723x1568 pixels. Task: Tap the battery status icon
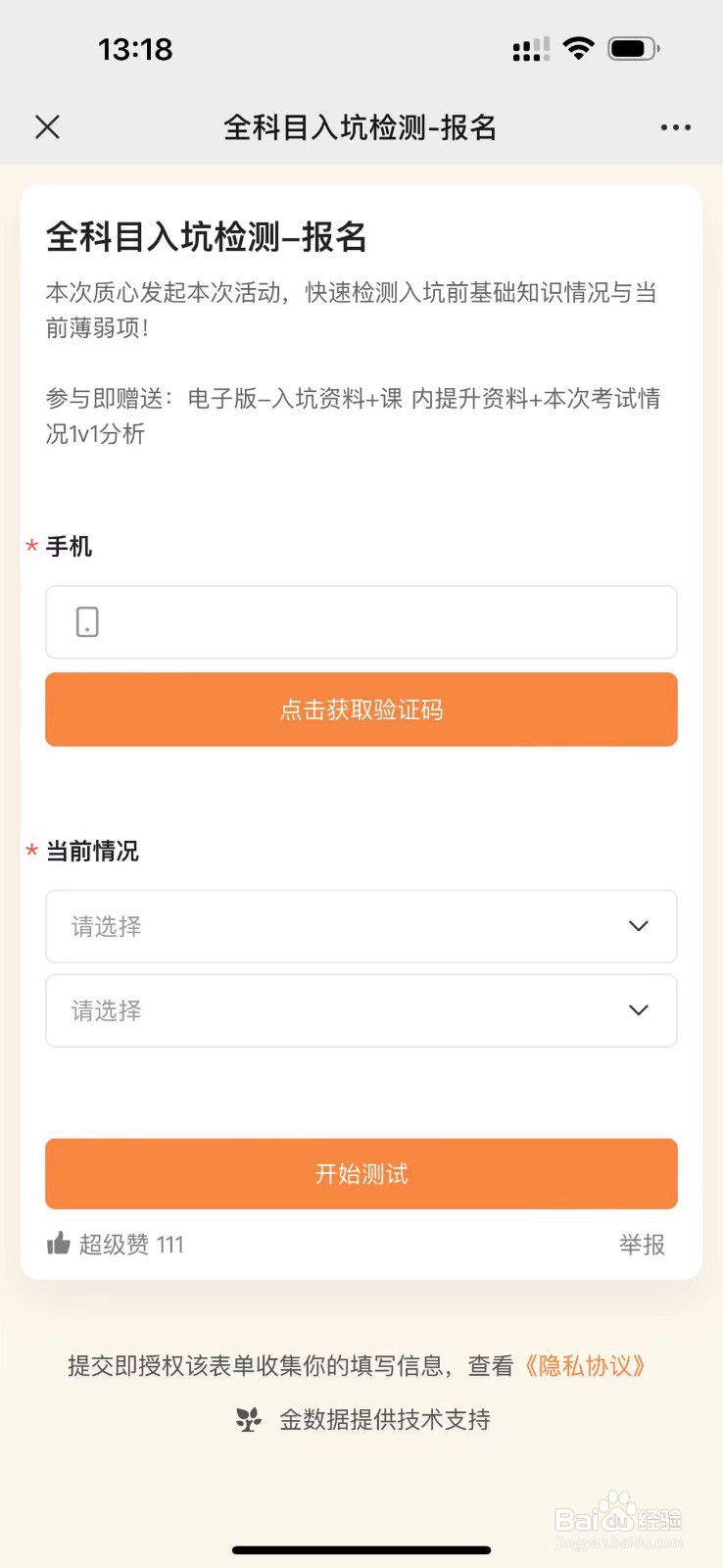point(633,48)
